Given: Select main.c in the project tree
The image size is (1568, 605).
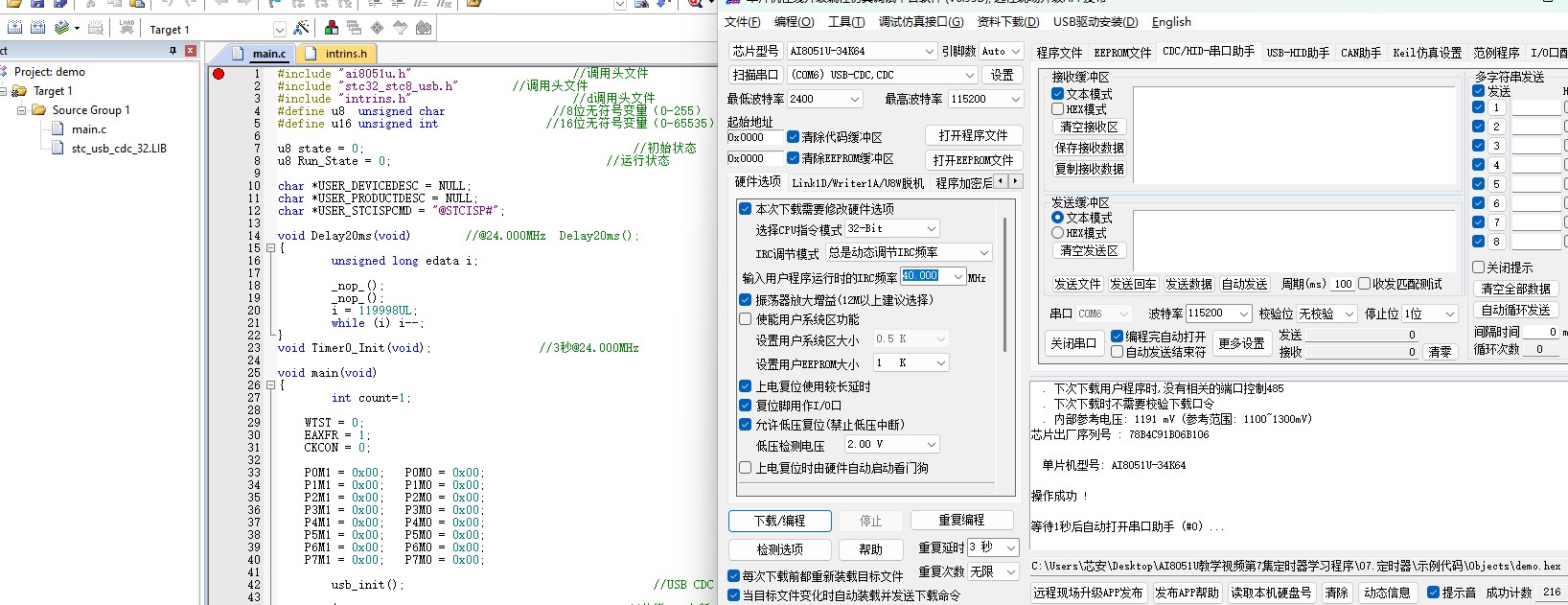Looking at the screenshot, I should (89, 129).
